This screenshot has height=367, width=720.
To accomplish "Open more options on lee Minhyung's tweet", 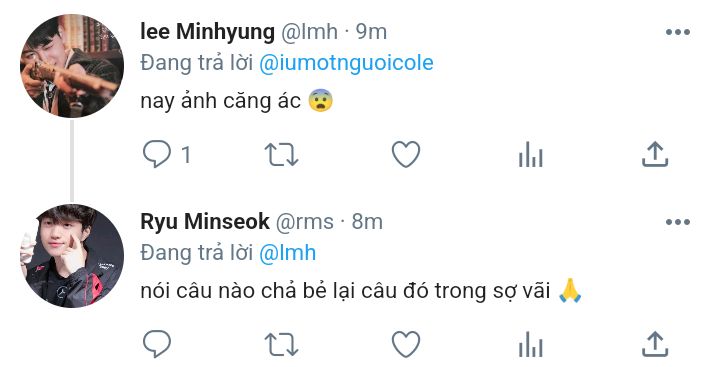I will pyautogui.click(x=678, y=32).
